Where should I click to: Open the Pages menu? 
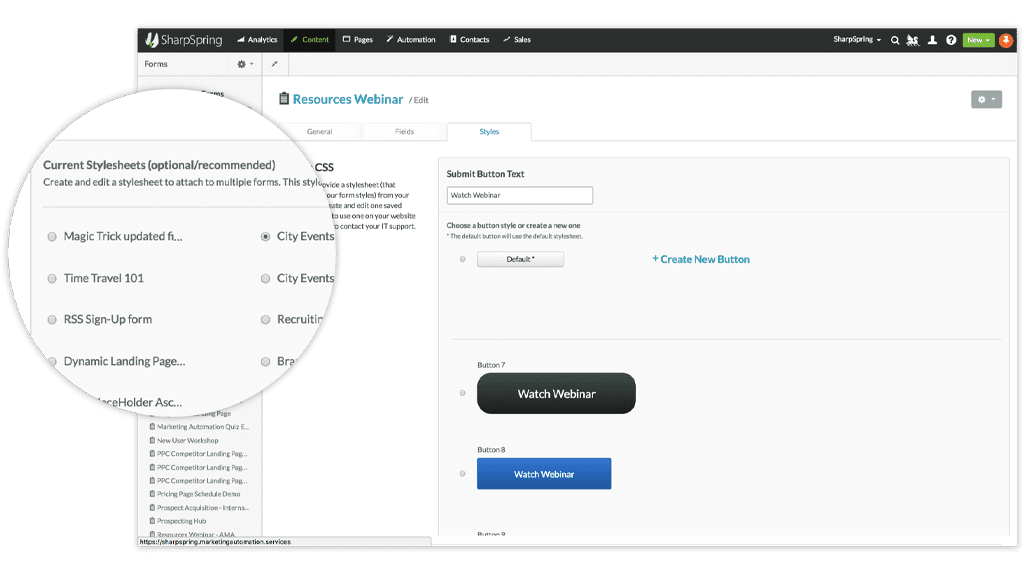[358, 40]
